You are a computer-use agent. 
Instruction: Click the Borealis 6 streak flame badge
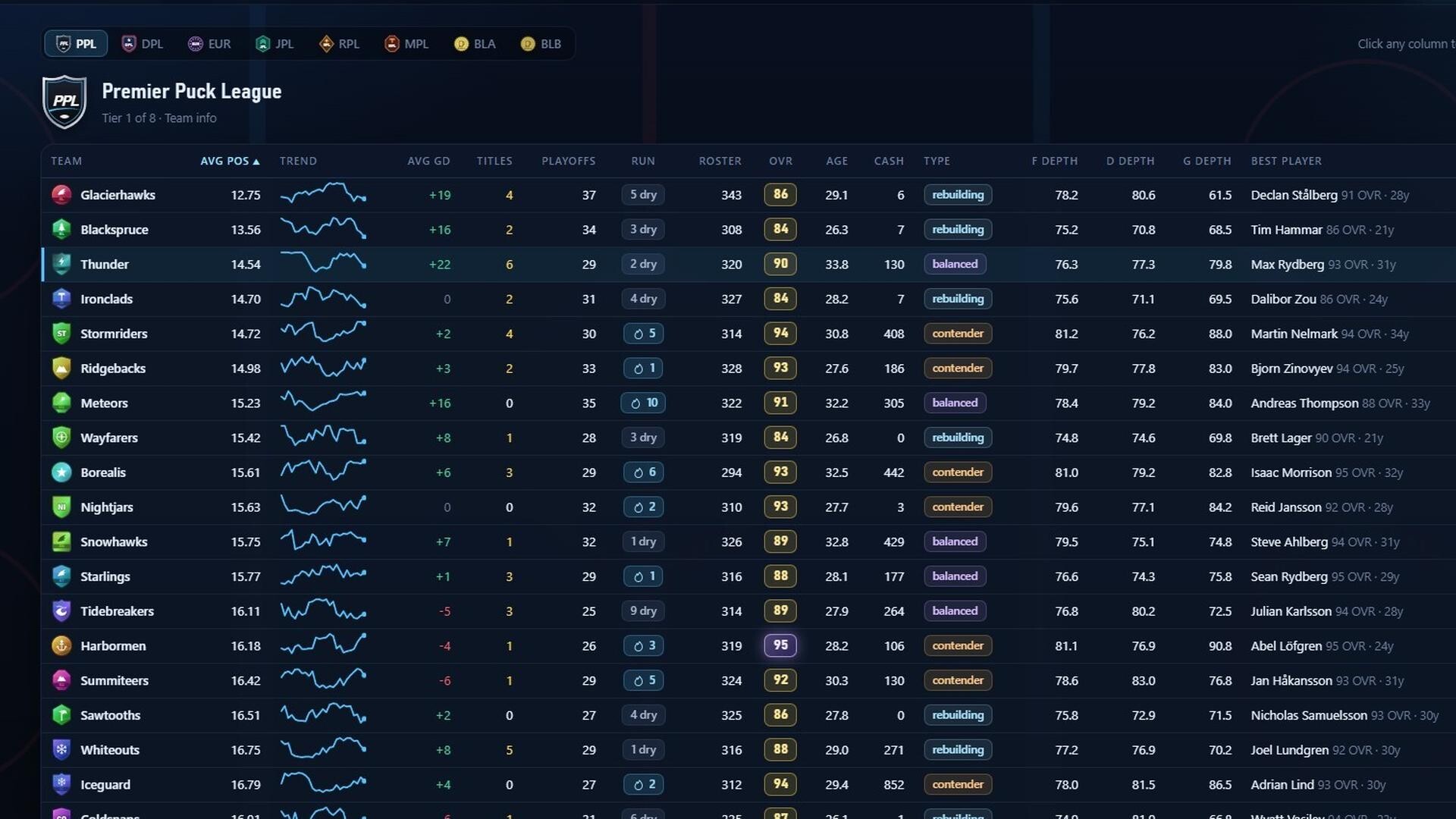[644, 472]
